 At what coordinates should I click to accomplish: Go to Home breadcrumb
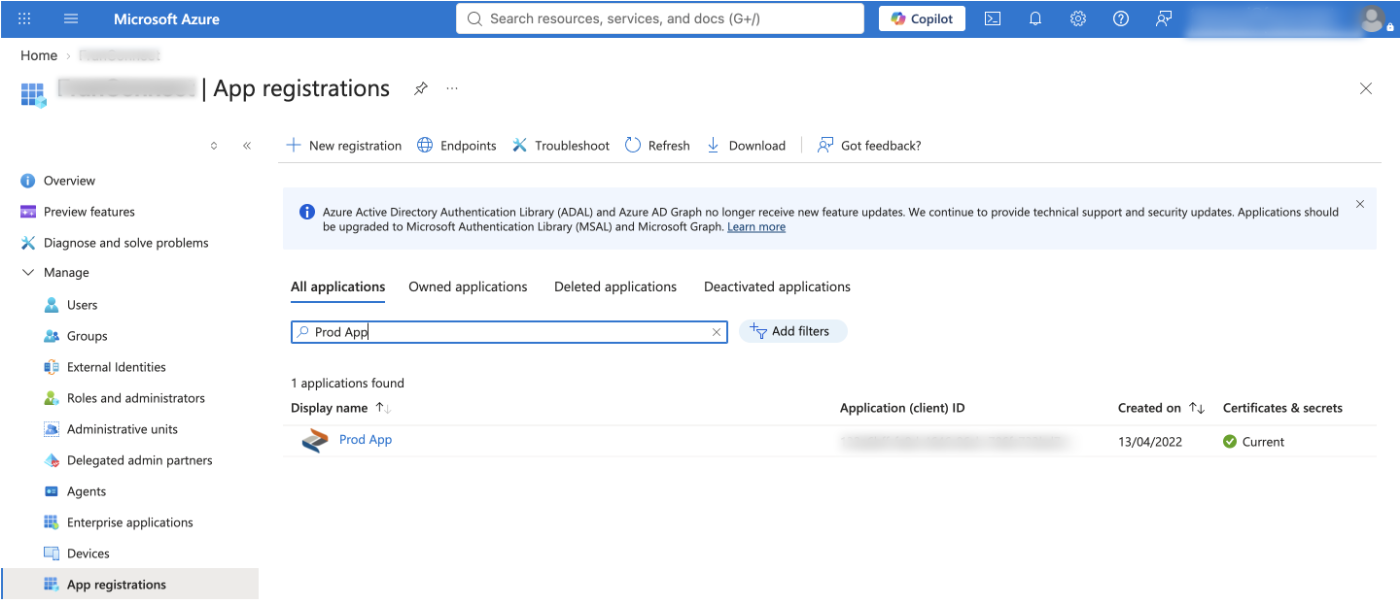click(x=39, y=56)
